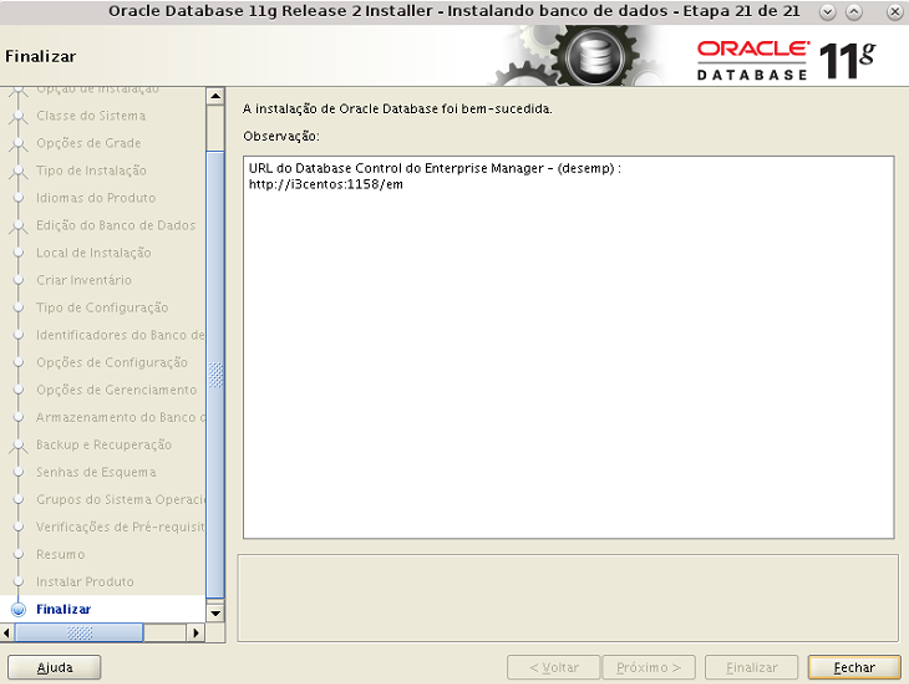Click the disabled Próximo button
Image resolution: width=909 pixels, height=684 pixels.
[x=649, y=667]
